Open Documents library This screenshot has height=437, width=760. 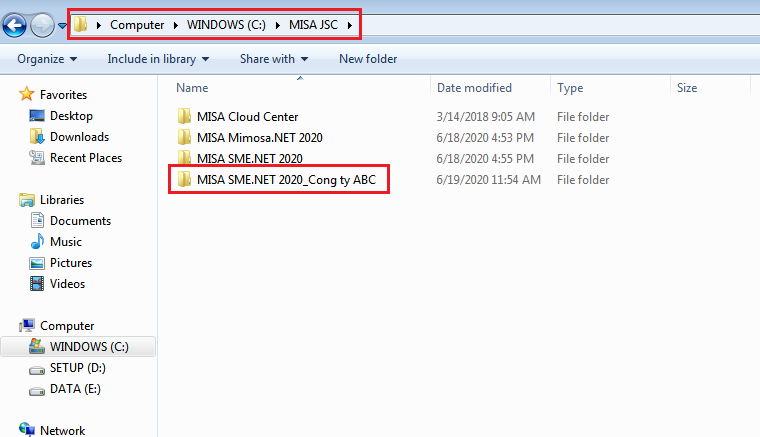coord(80,221)
